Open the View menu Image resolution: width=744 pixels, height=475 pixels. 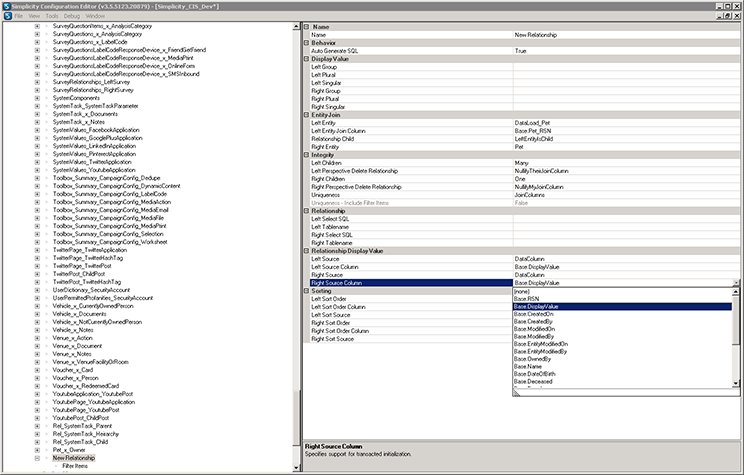[34, 16]
